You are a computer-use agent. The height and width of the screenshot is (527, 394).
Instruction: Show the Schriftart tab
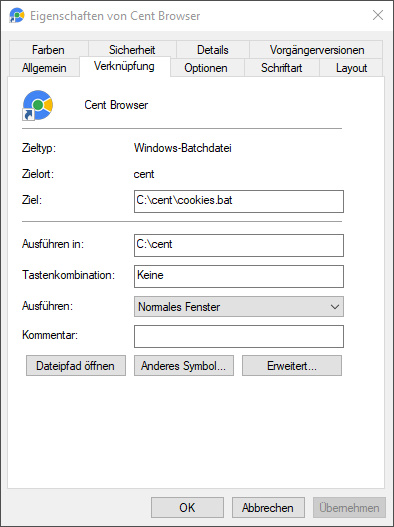(281, 68)
